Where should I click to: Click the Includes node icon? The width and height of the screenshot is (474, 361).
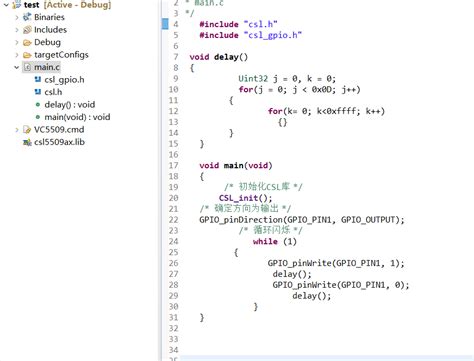coord(27,30)
